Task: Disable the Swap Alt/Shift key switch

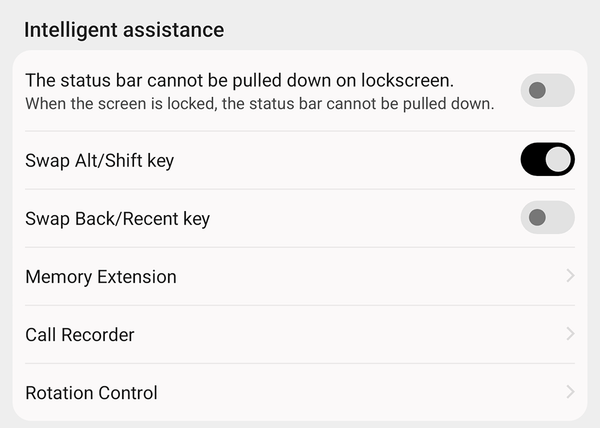Action: point(547,160)
